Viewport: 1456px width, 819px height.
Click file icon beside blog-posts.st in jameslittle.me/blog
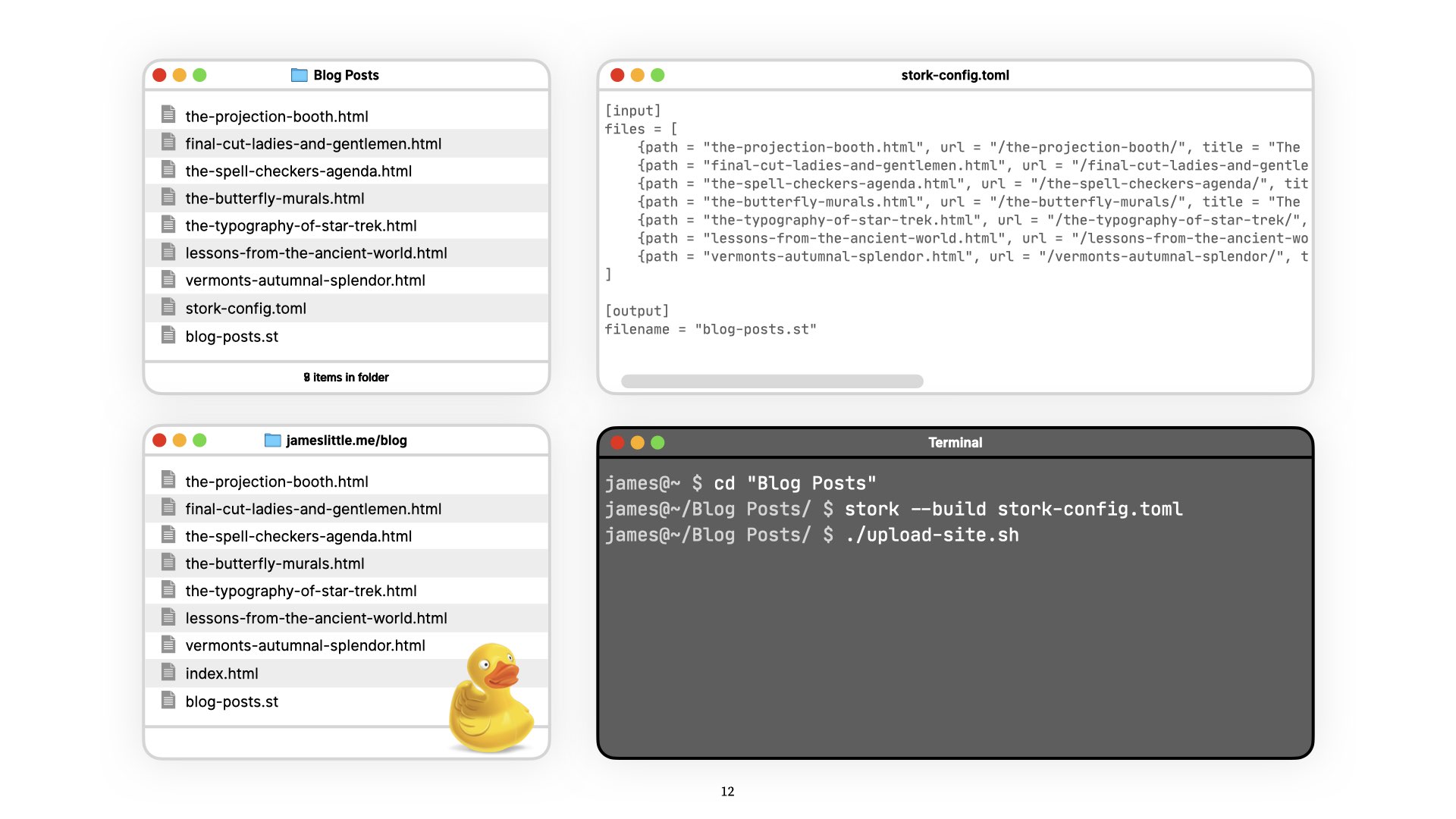click(168, 700)
